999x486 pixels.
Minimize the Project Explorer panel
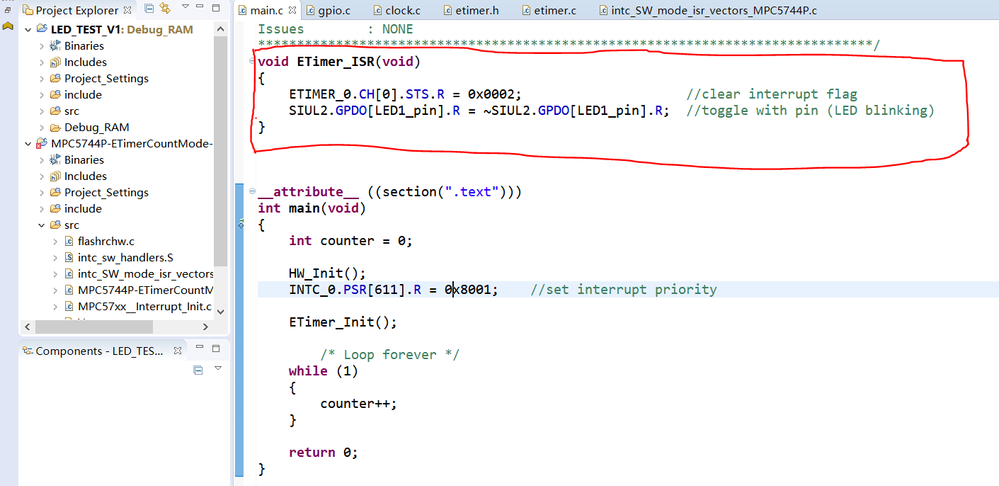point(201,8)
